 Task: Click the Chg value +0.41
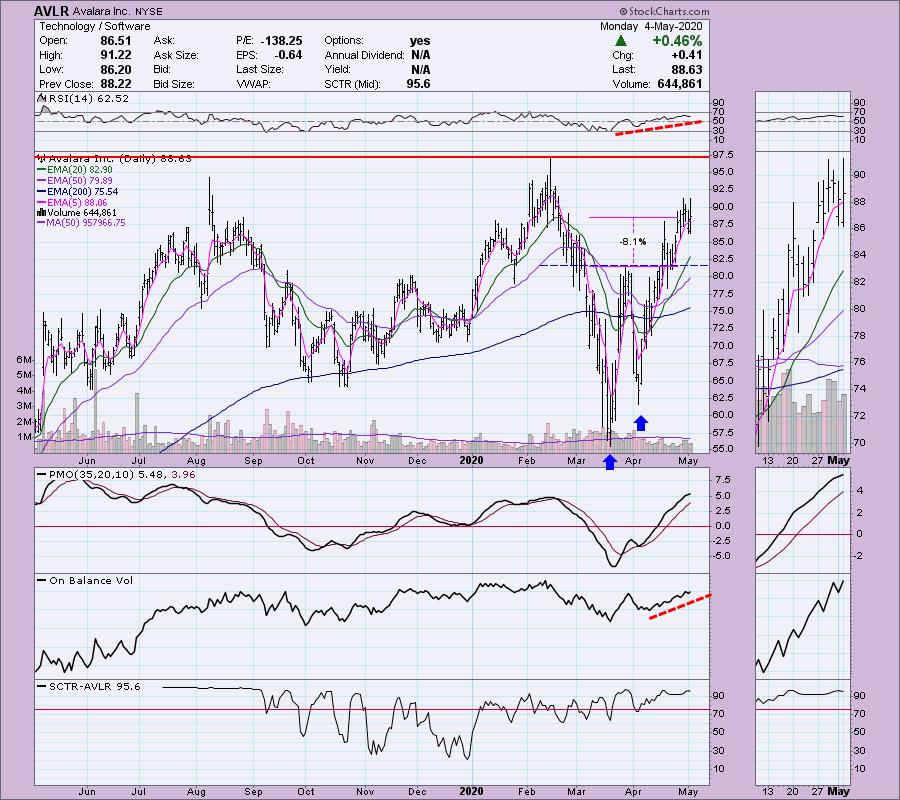click(x=686, y=55)
